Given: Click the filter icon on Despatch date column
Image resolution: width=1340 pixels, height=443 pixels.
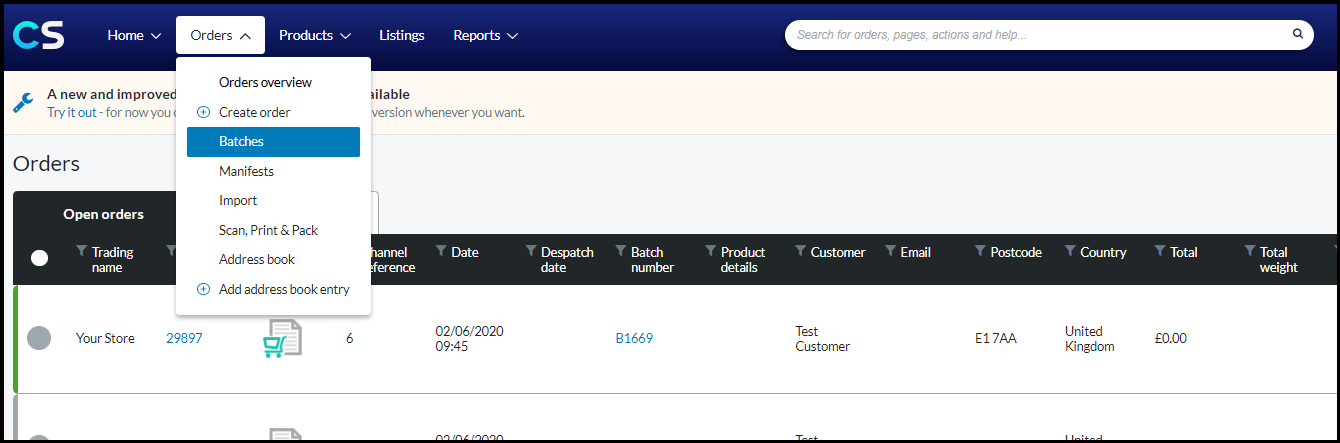Looking at the screenshot, I should [531, 251].
